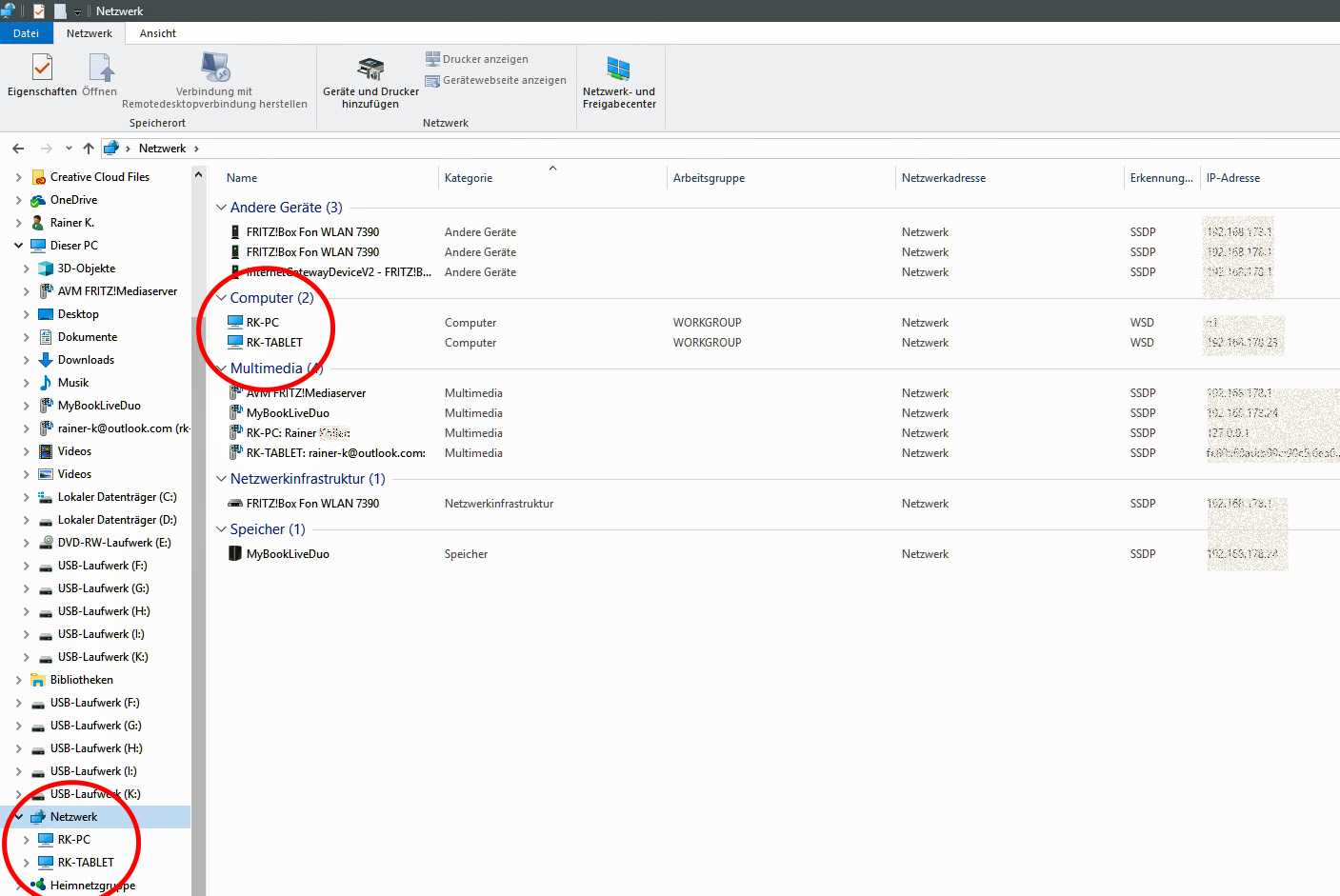Image resolution: width=1340 pixels, height=896 pixels.
Task: Collapse the Netzwerk tree node
Action: (x=18, y=817)
